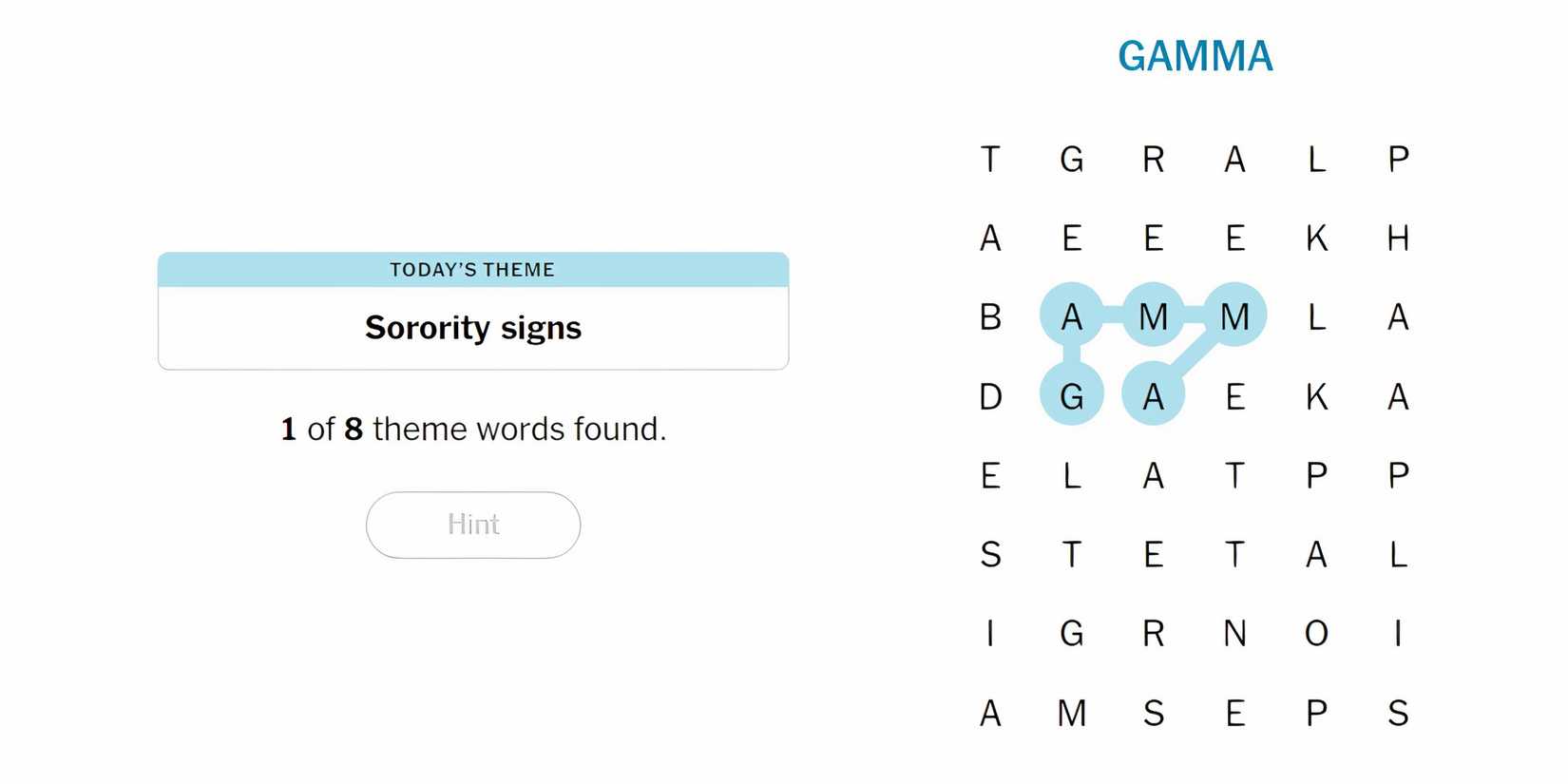Screen dimensions: 1568x784
Task: Select the letter R between G and A
Action: click(1154, 159)
